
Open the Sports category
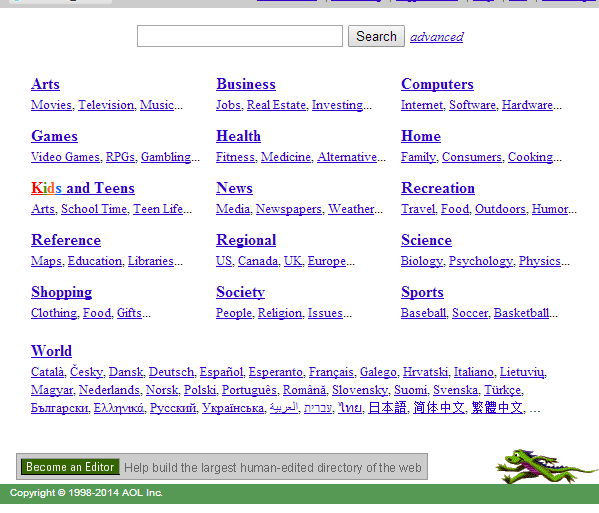coord(423,292)
